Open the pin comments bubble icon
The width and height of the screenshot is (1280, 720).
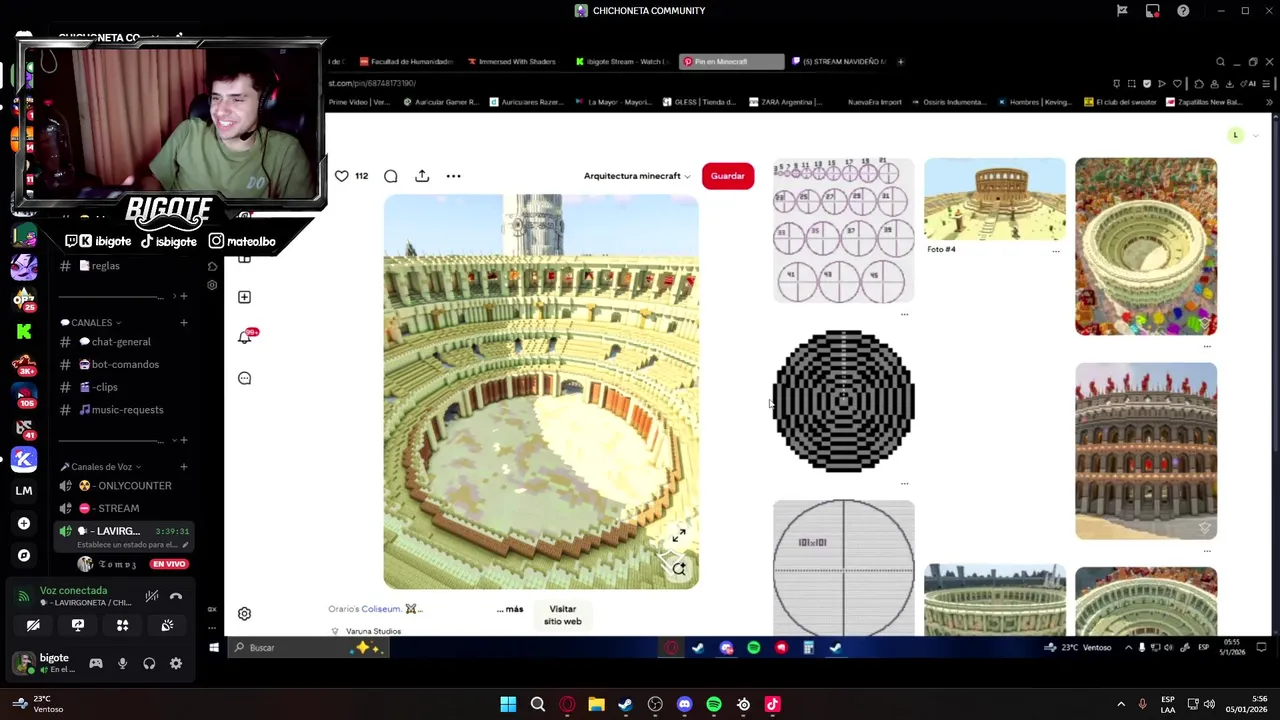point(391,176)
